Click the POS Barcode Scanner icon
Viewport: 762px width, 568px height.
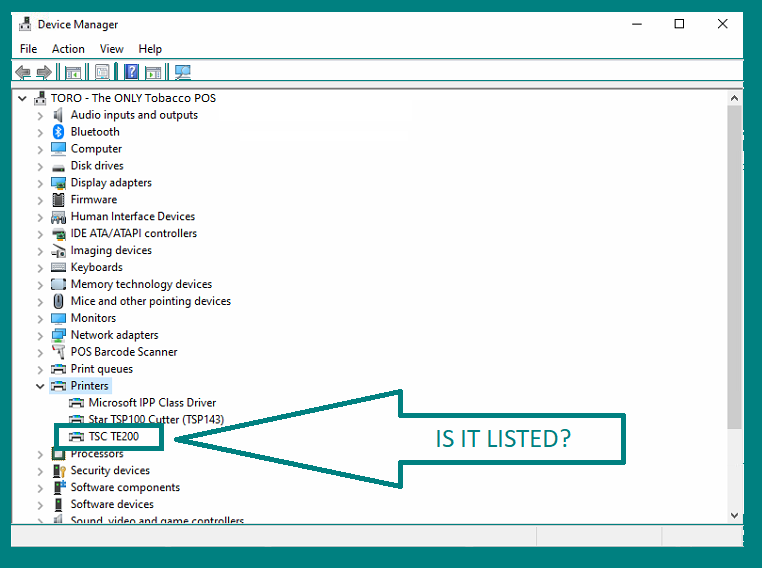pos(58,352)
